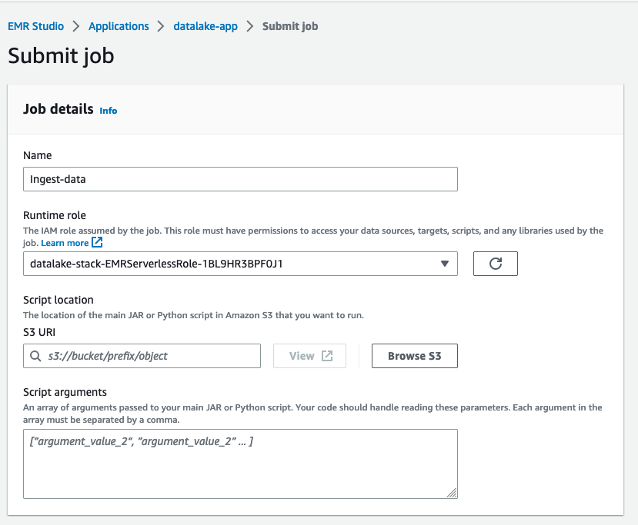The height and width of the screenshot is (525, 638).
Task: Focus the Name input field
Action: [240, 179]
